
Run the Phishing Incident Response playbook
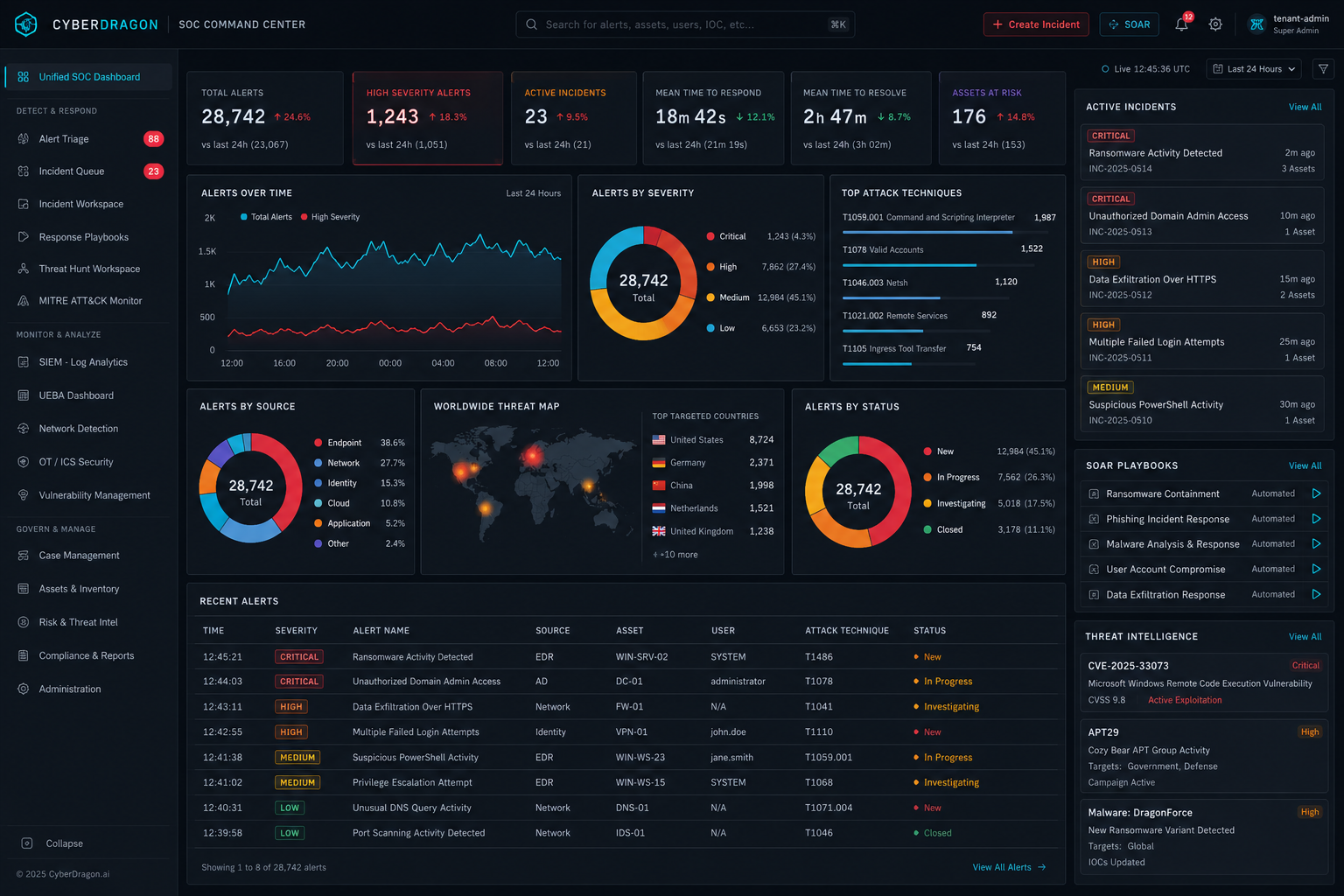coord(1316,519)
